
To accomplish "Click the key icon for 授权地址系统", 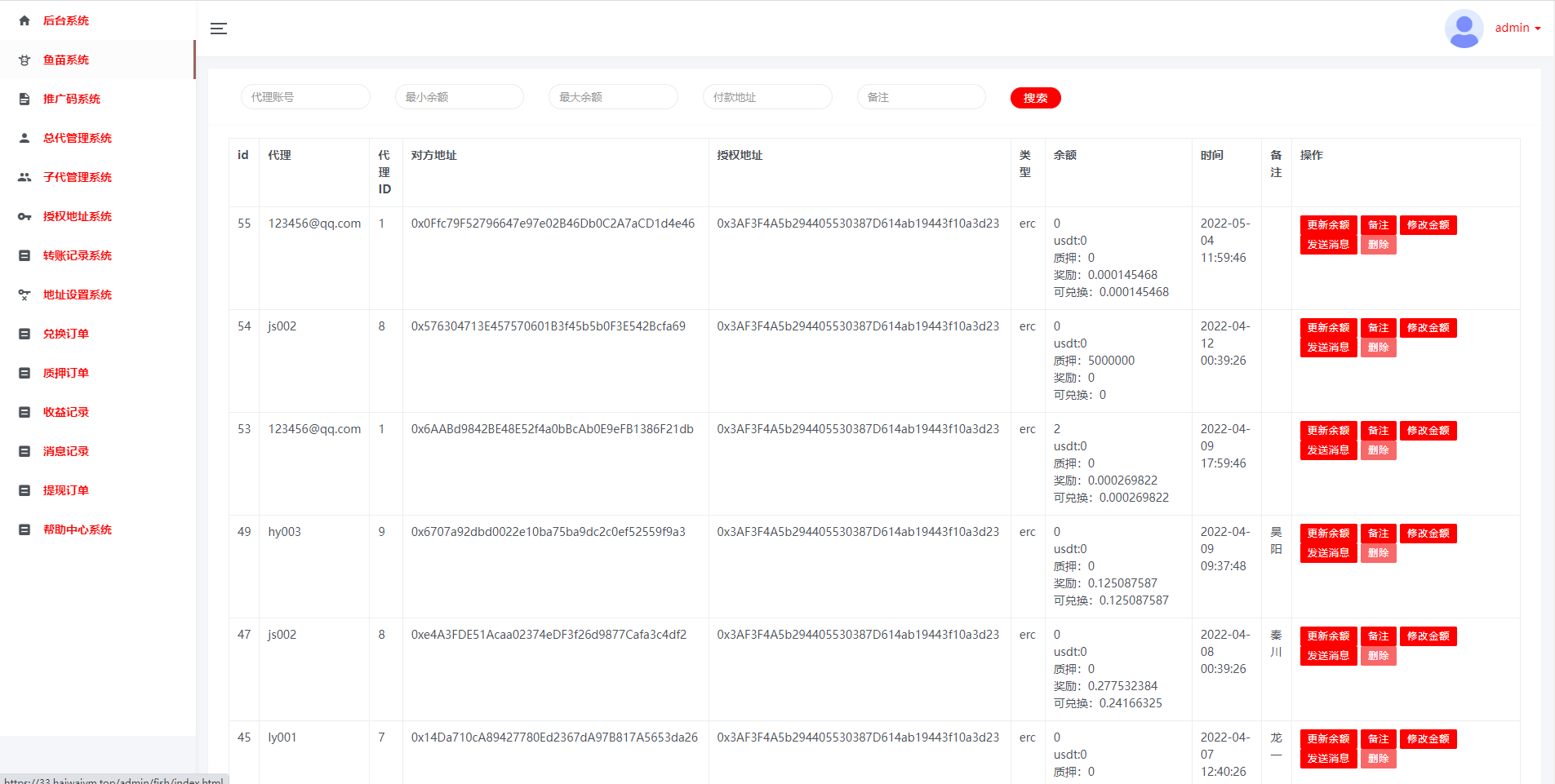I will (x=24, y=216).
